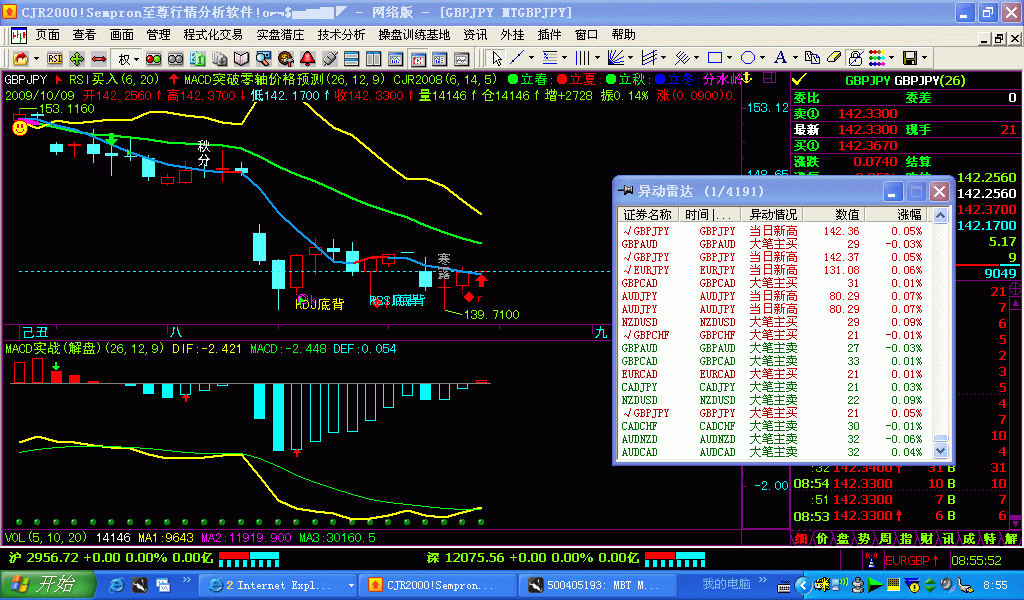Open the 技术分析 menu
This screenshot has width=1024, height=600.
[x=341, y=35]
